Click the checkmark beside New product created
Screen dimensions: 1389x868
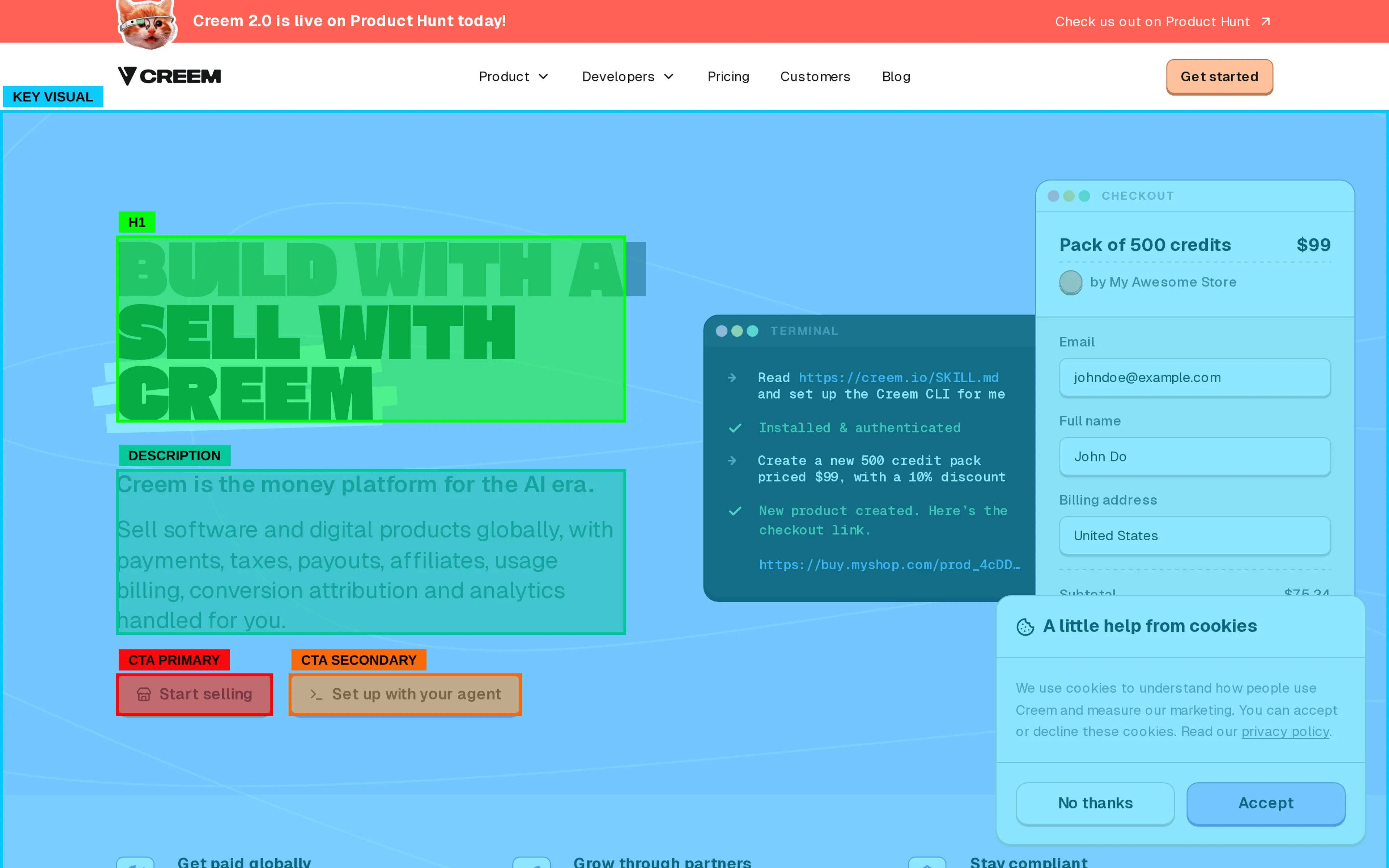[735, 511]
